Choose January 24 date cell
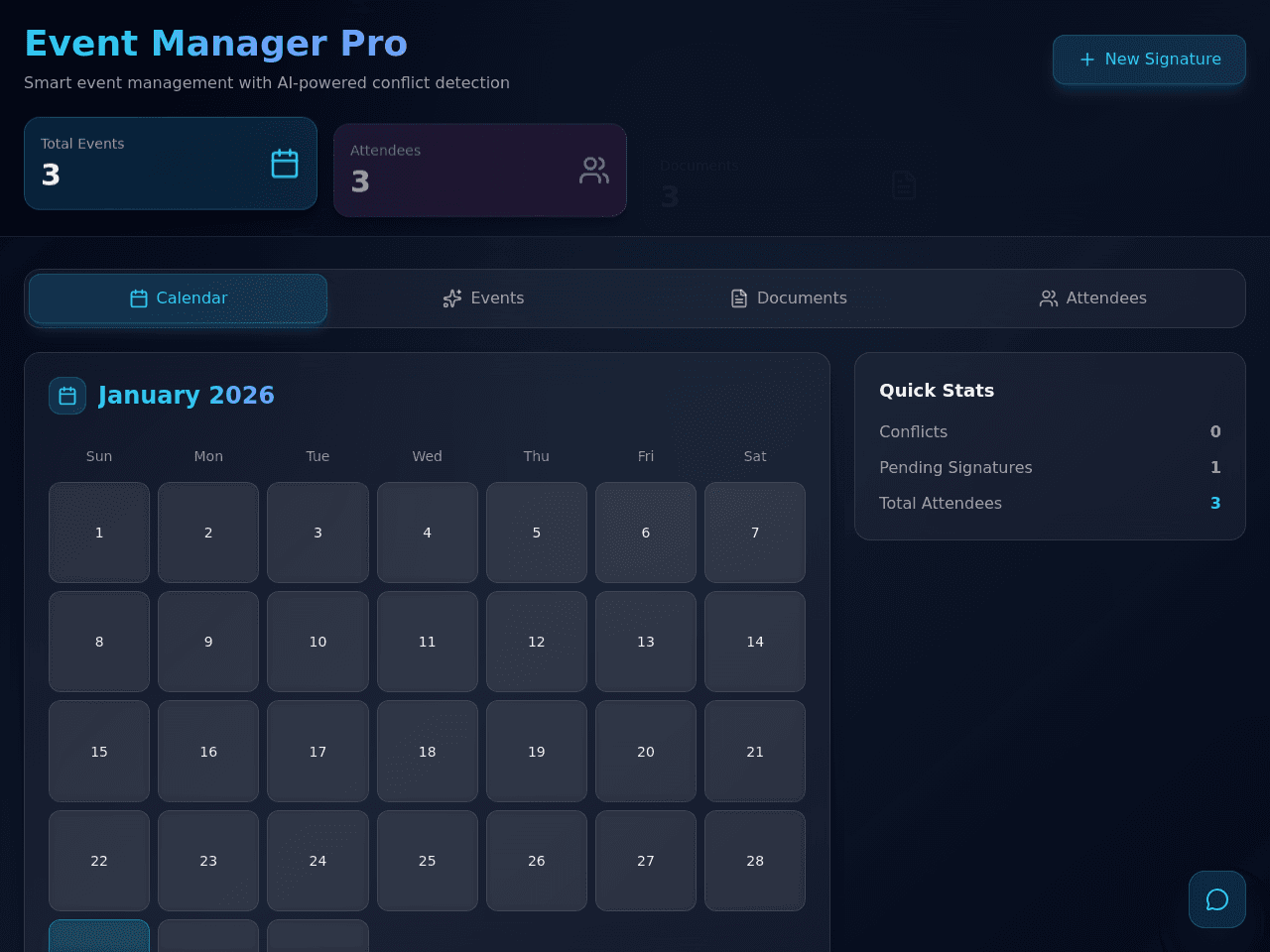This screenshot has width=1270, height=952. pos(317,861)
